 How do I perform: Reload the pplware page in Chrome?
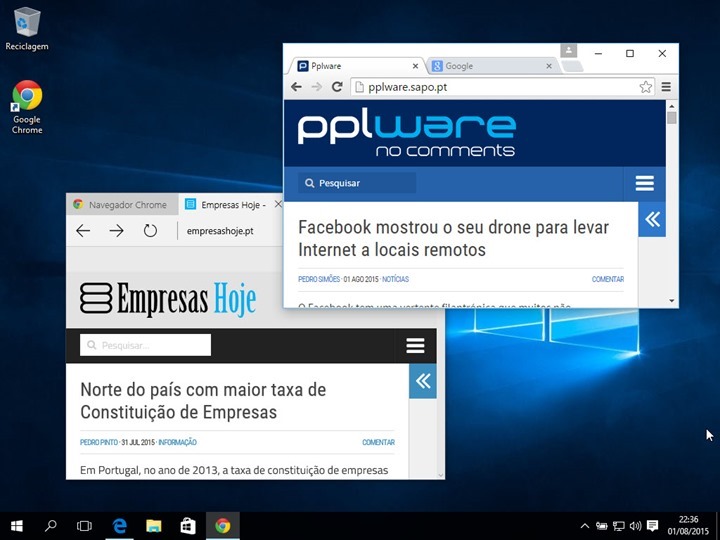click(337, 87)
